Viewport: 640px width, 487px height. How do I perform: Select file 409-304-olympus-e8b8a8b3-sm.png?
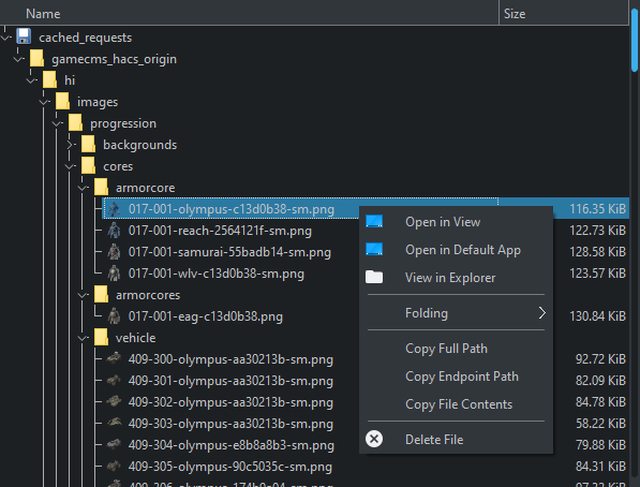click(x=231, y=445)
